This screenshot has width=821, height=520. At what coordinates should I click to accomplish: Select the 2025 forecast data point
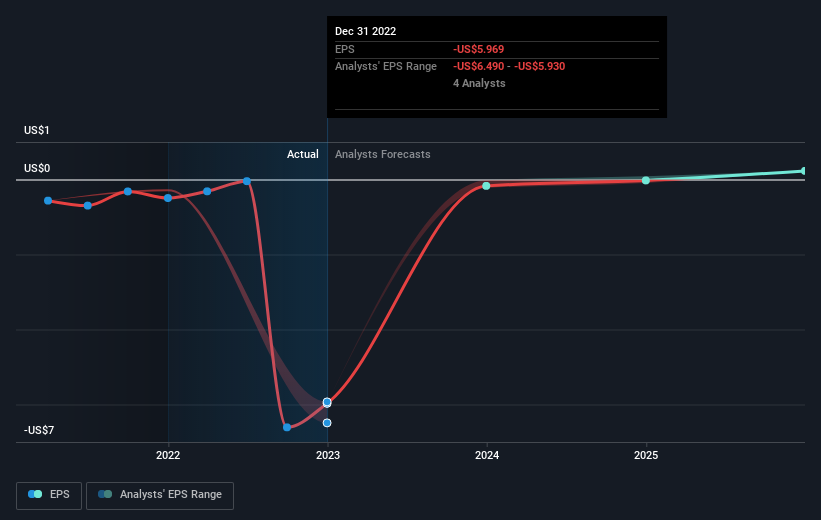(646, 180)
